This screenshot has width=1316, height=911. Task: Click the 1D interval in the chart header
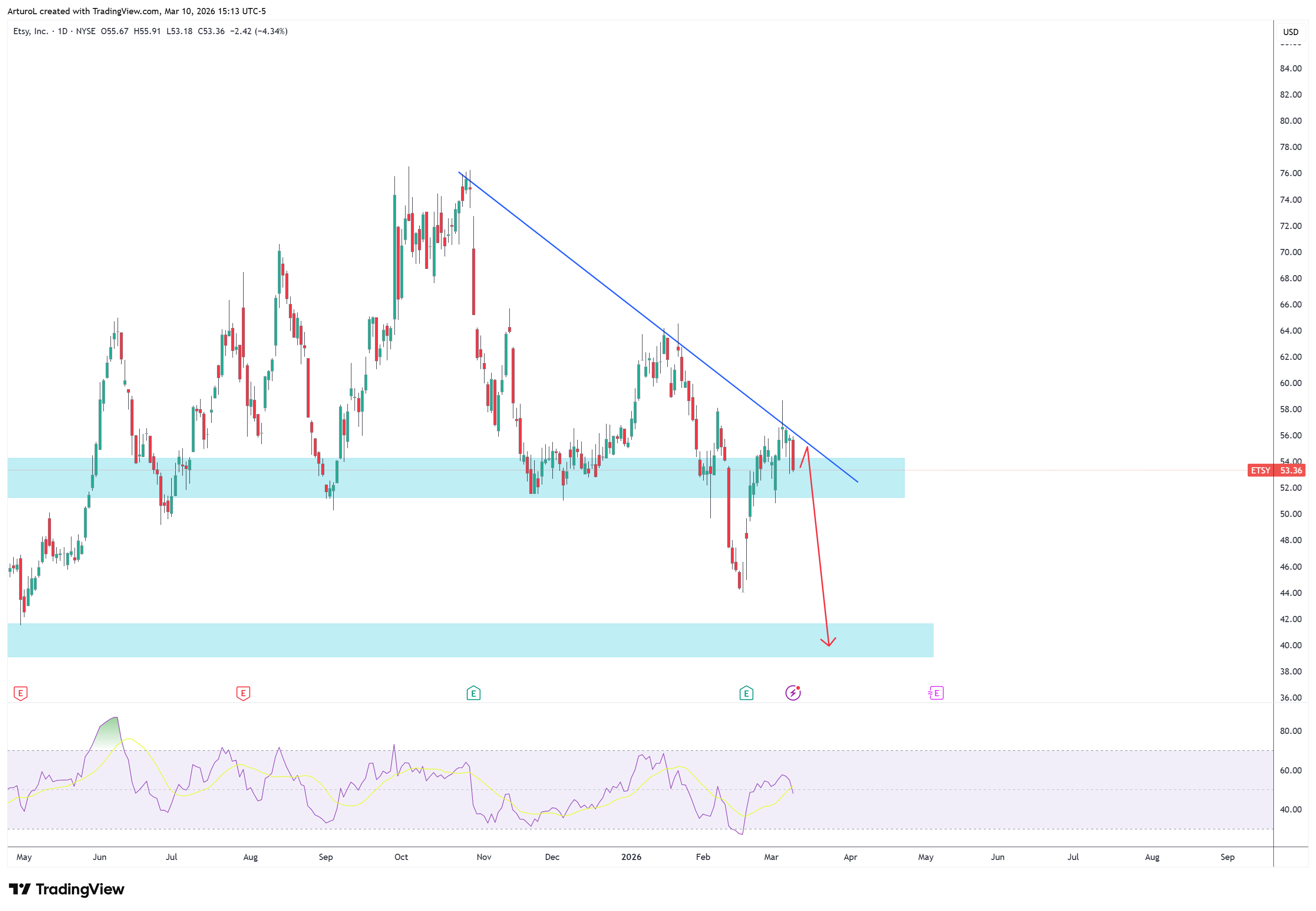coord(63,32)
